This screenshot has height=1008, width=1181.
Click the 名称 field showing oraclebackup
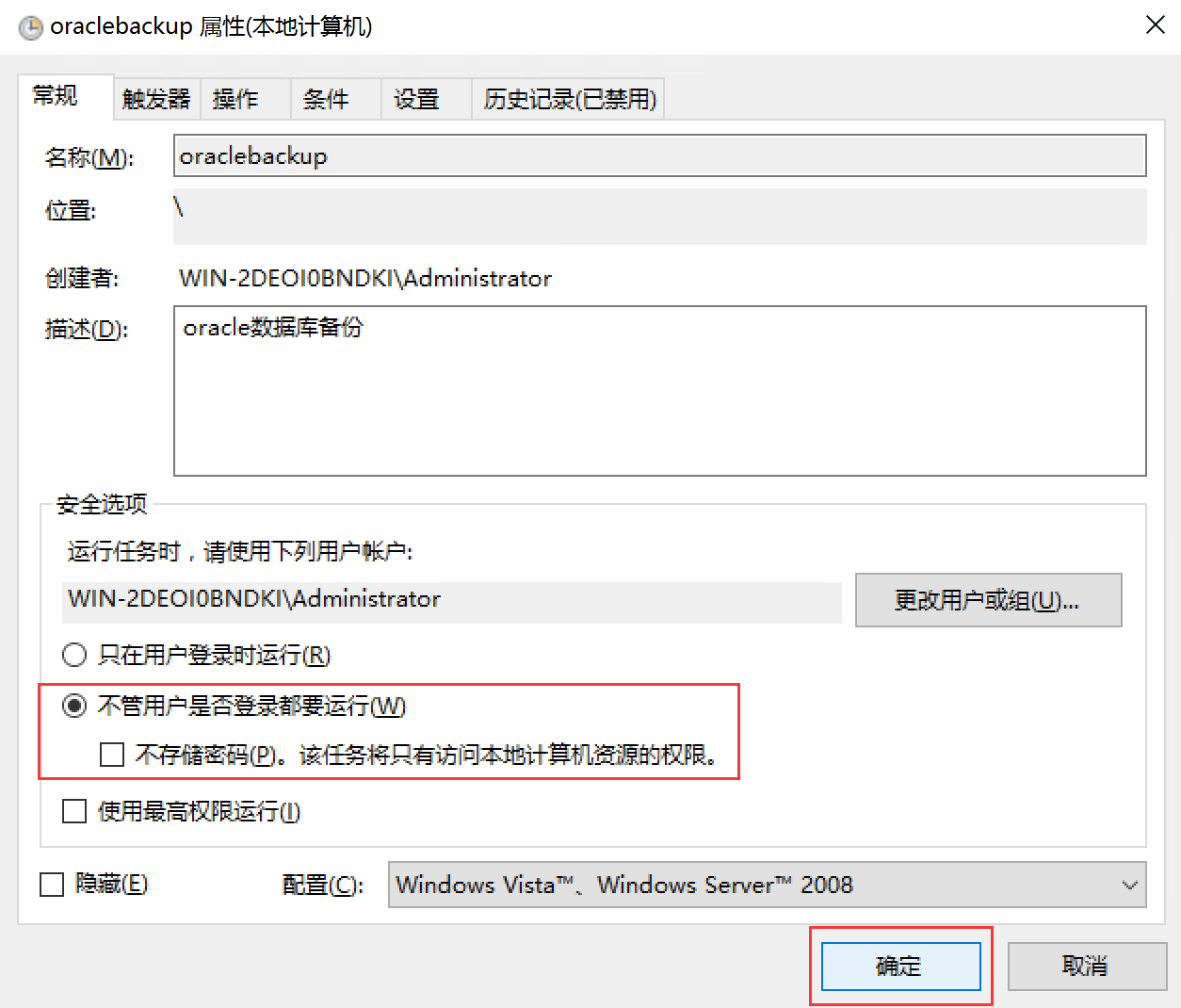pyautogui.click(x=659, y=156)
